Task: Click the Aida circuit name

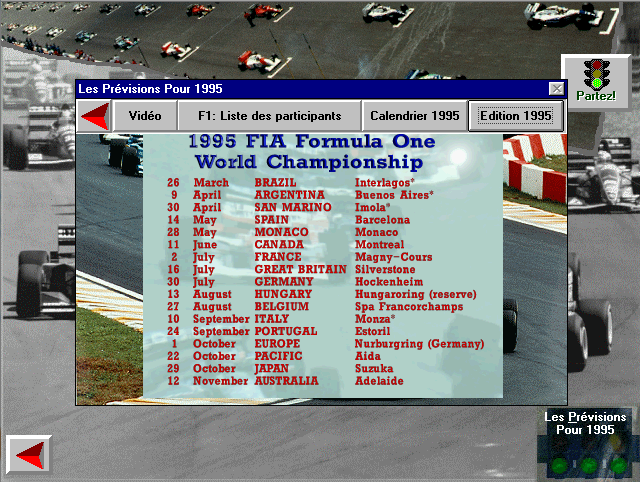Action: click(x=368, y=356)
